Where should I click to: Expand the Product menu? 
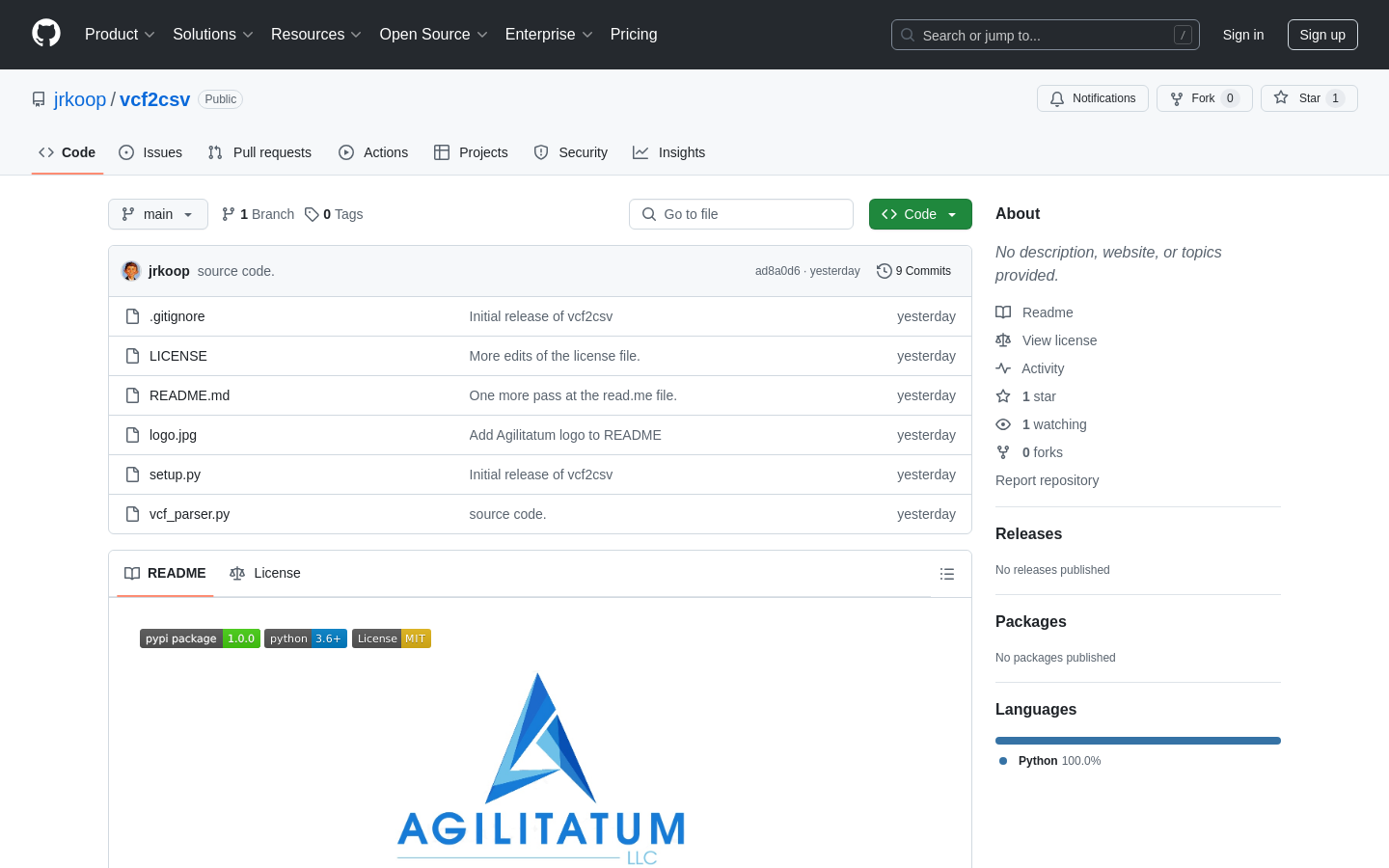[x=120, y=35]
